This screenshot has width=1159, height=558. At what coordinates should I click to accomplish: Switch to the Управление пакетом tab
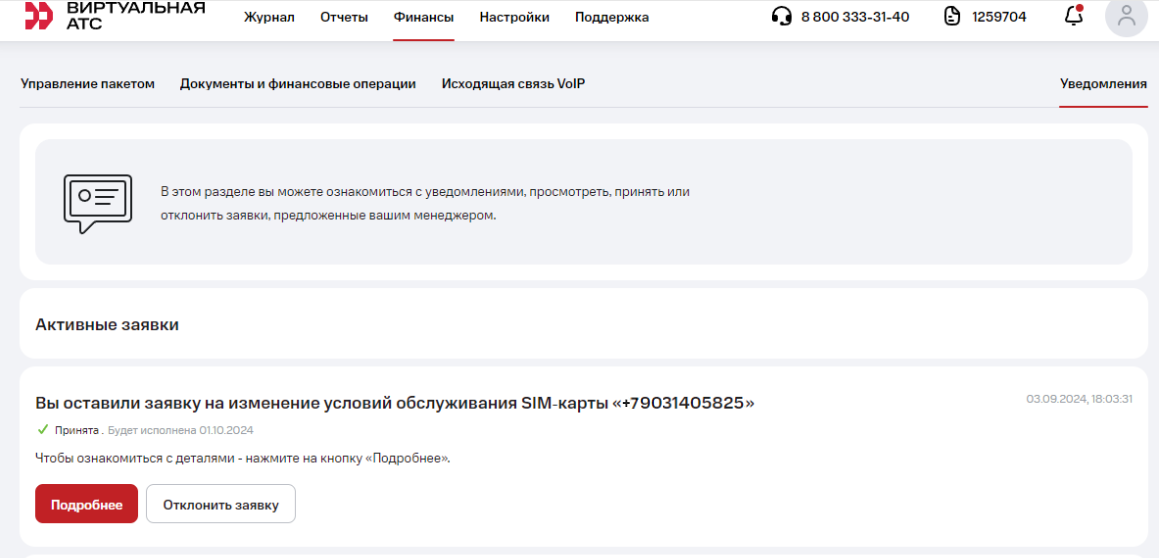[87, 84]
